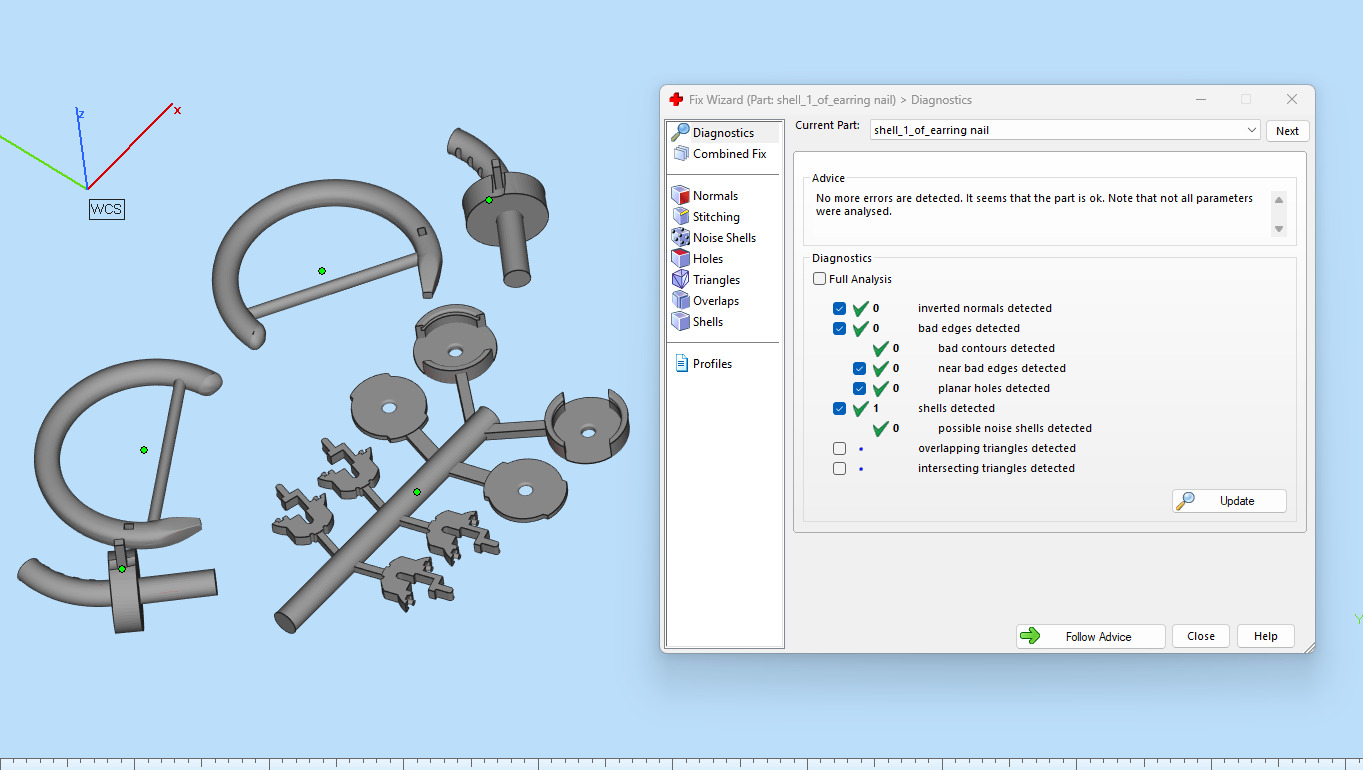Check intersecting triangles detected
The image size is (1363, 770).
point(839,468)
